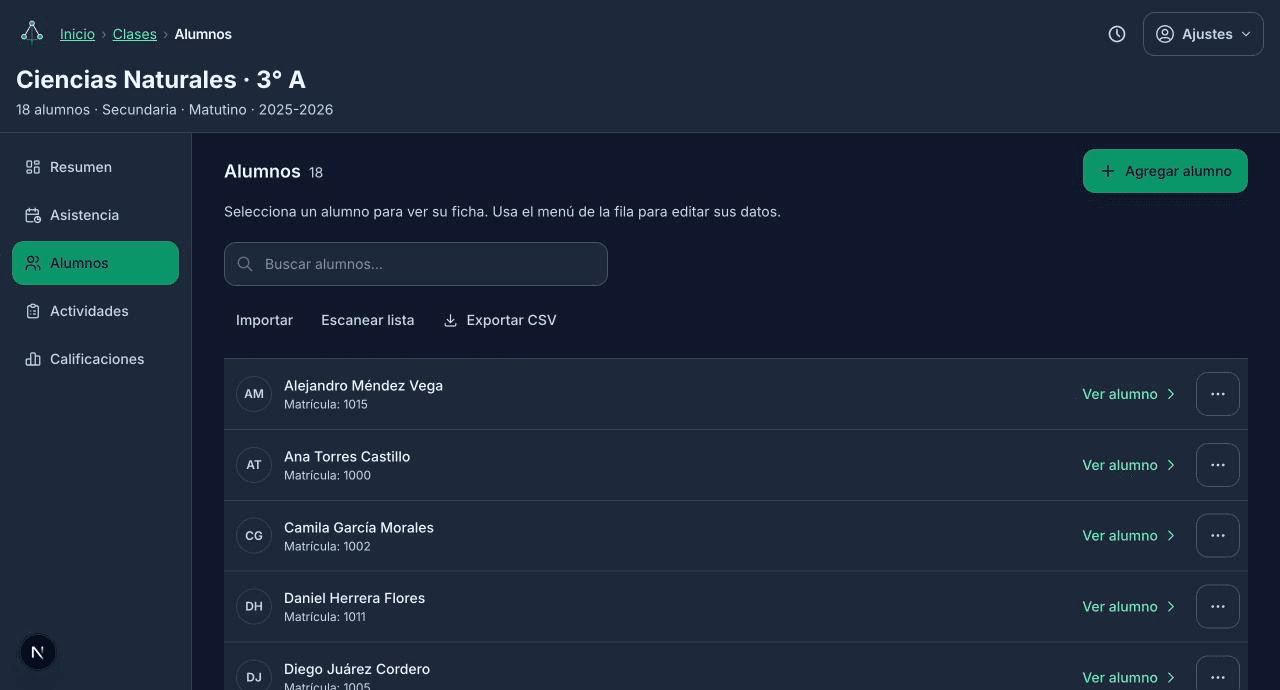
Task: Open the Ajustes dropdown menu
Action: (1203, 34)
